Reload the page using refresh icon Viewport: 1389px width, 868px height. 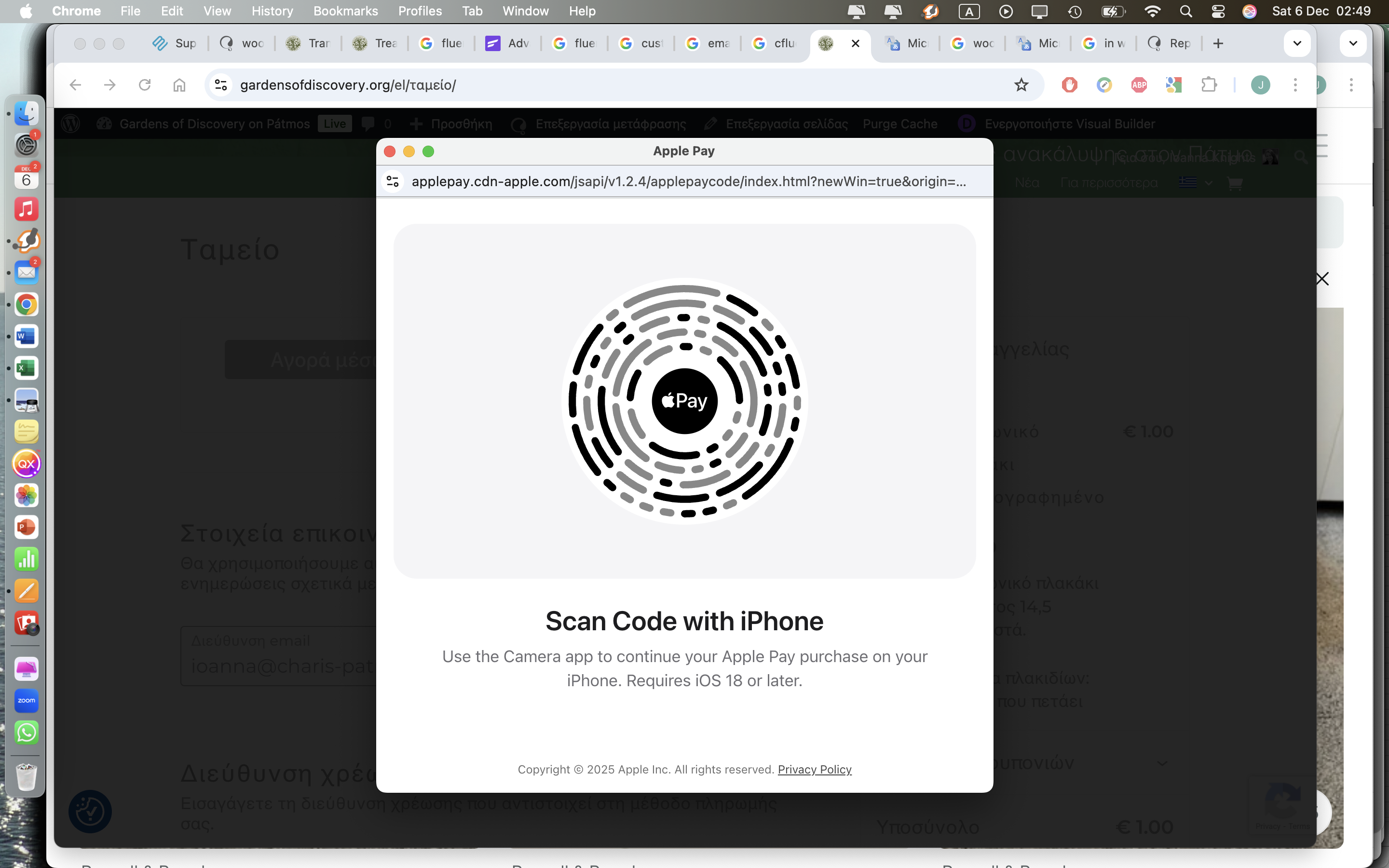[145, 85]
